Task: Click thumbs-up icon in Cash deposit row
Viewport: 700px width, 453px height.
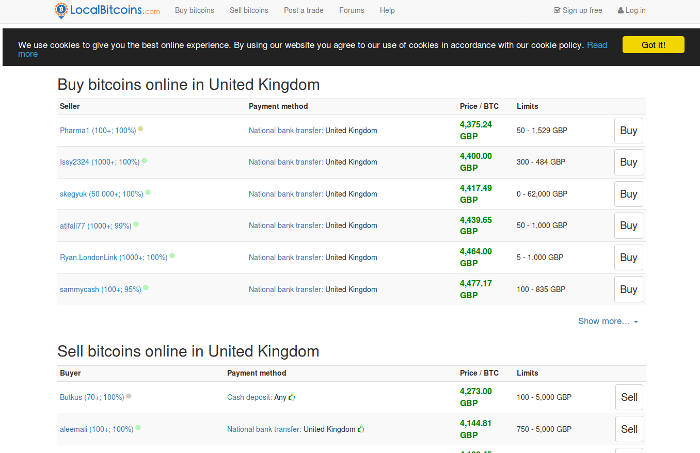Action: pyautogui.click(x=292, y=397)
